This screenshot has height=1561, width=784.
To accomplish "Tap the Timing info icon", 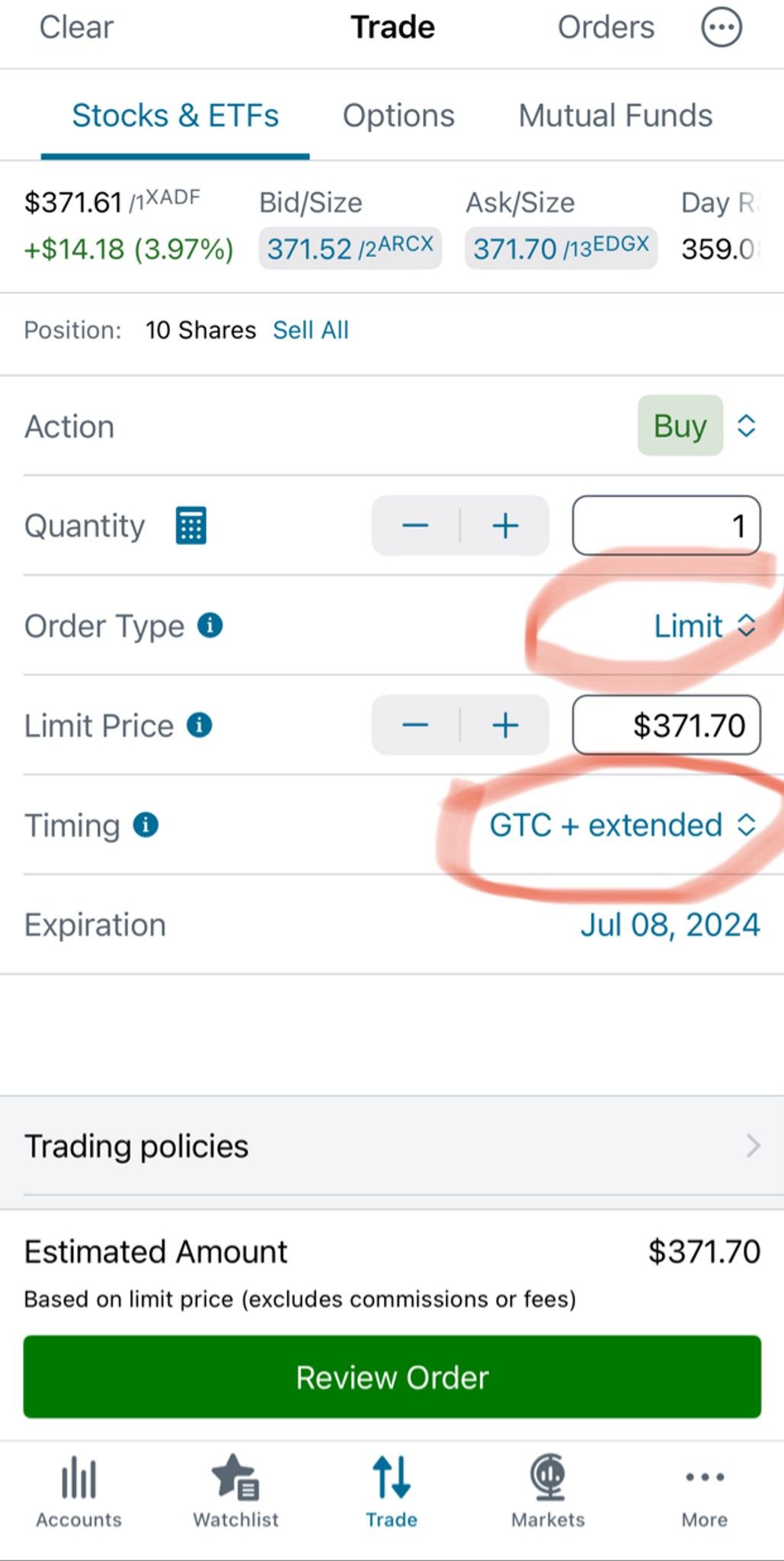I will [x=146, y=825].
